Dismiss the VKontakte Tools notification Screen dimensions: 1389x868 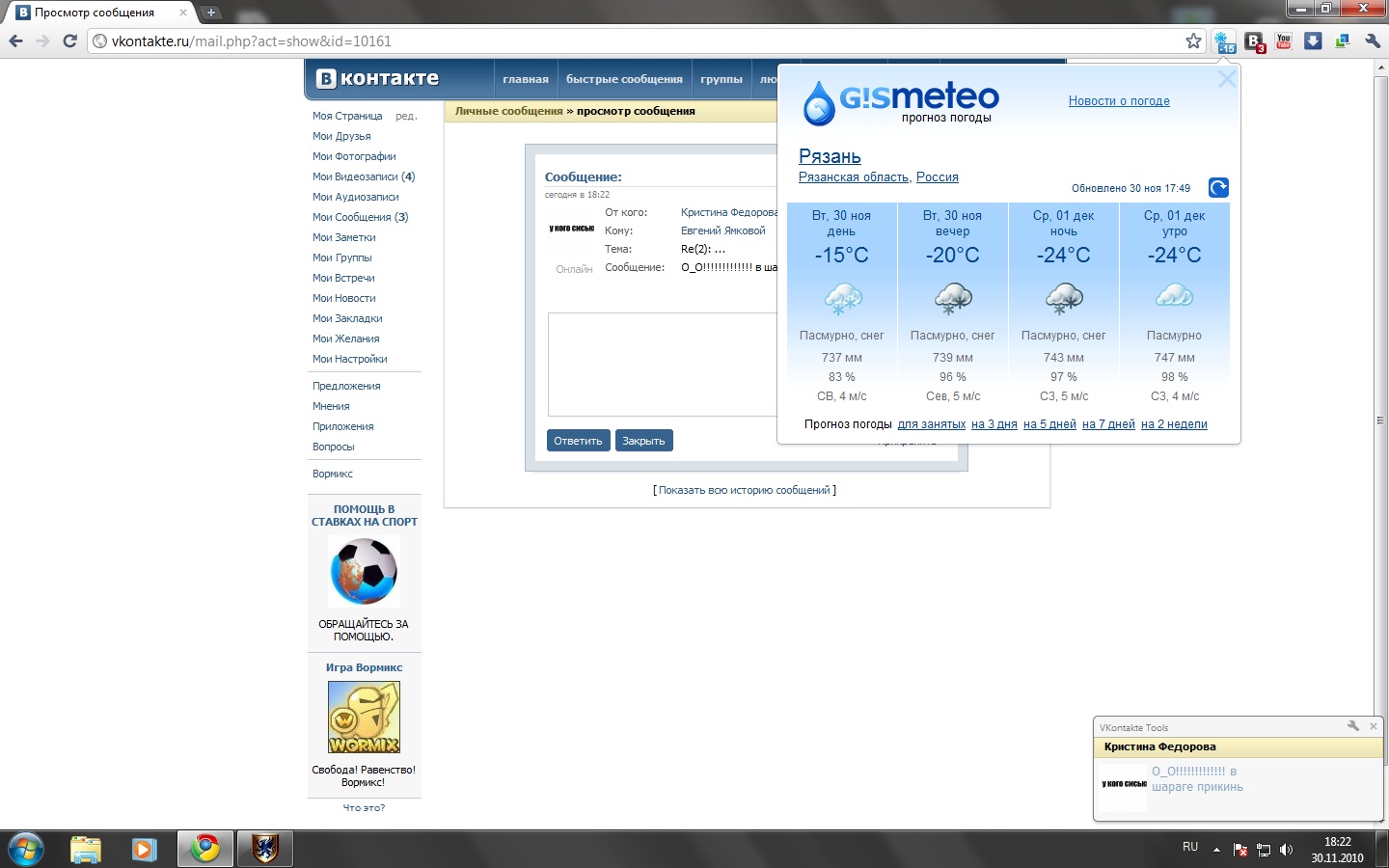[x=1374, y=726]
